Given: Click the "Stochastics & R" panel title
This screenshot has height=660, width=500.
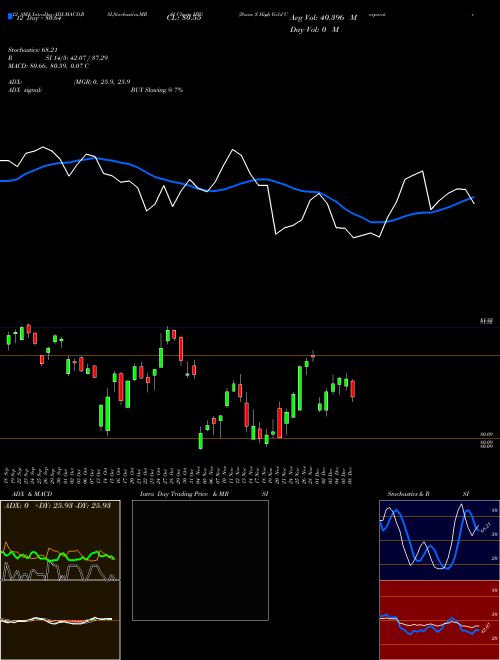Looking at the screenshot, I should [x=408, y=494].
